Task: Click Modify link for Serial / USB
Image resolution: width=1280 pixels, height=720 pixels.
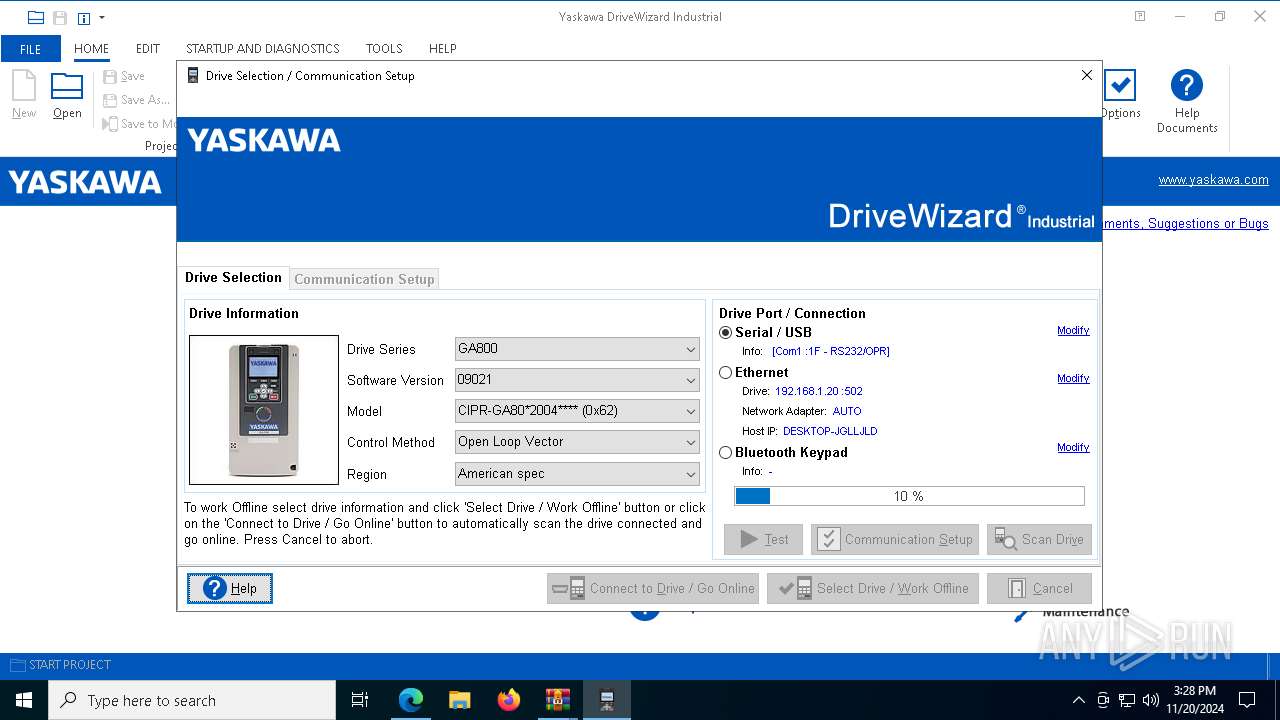Action: tap(1073, 331)
